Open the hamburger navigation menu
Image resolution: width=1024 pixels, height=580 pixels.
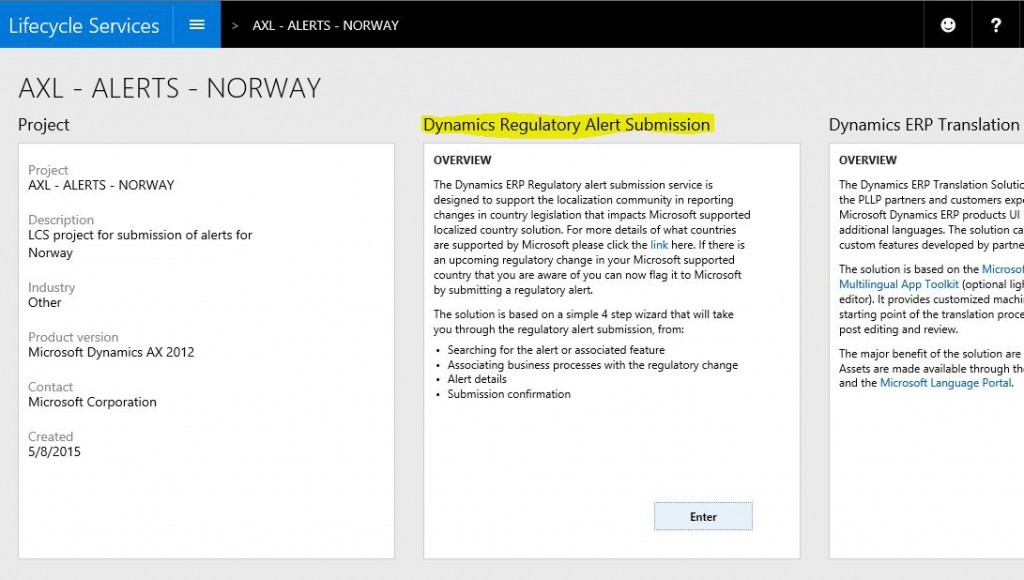196,24
